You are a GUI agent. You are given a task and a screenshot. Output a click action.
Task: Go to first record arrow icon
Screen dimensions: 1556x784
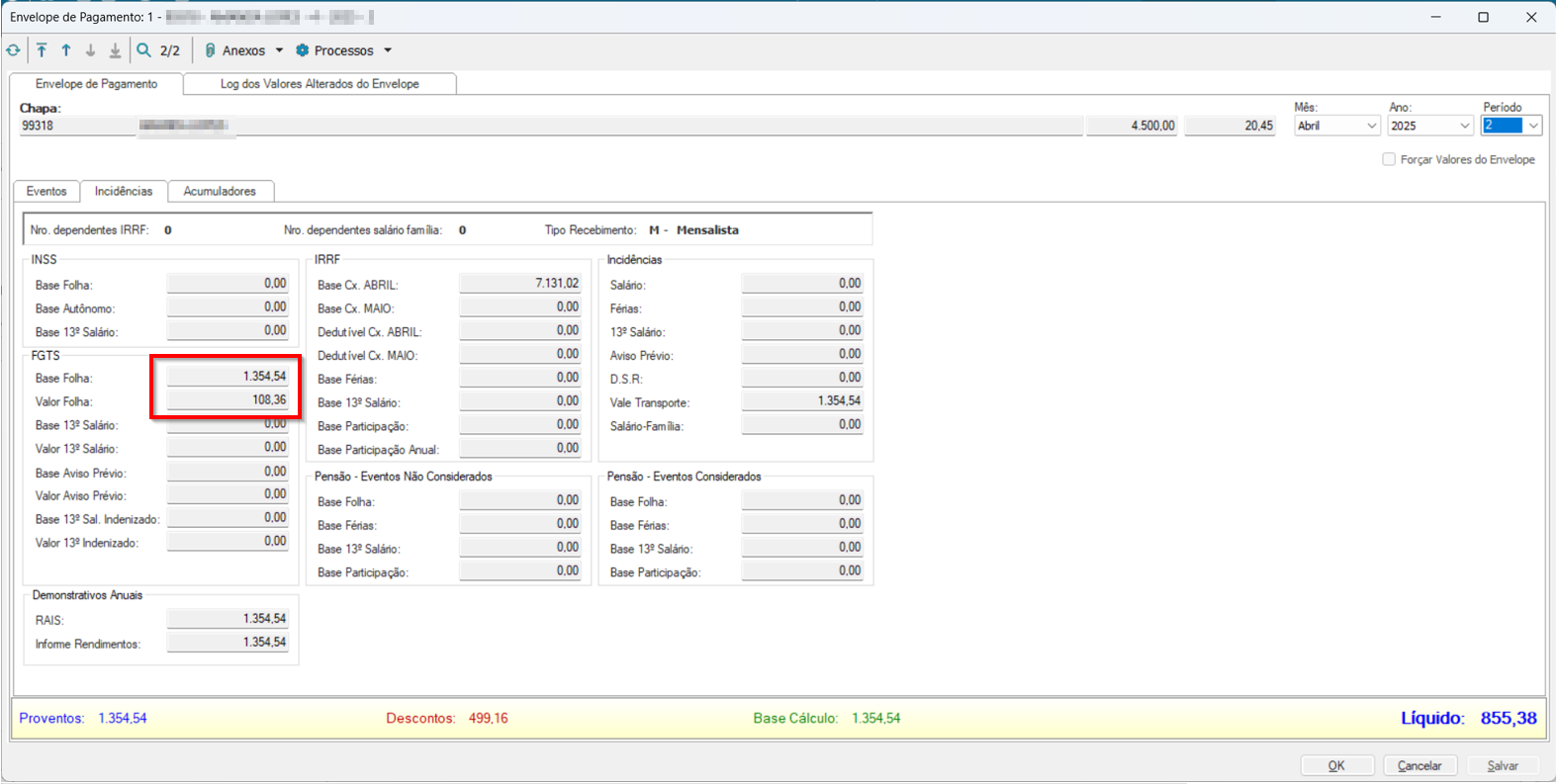(x=42, y=50)
